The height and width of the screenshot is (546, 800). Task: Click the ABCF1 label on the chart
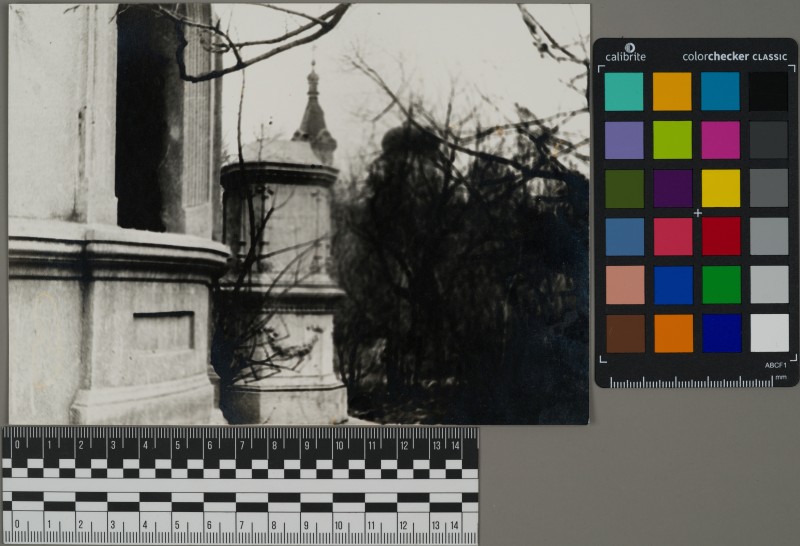pos(777,365)
